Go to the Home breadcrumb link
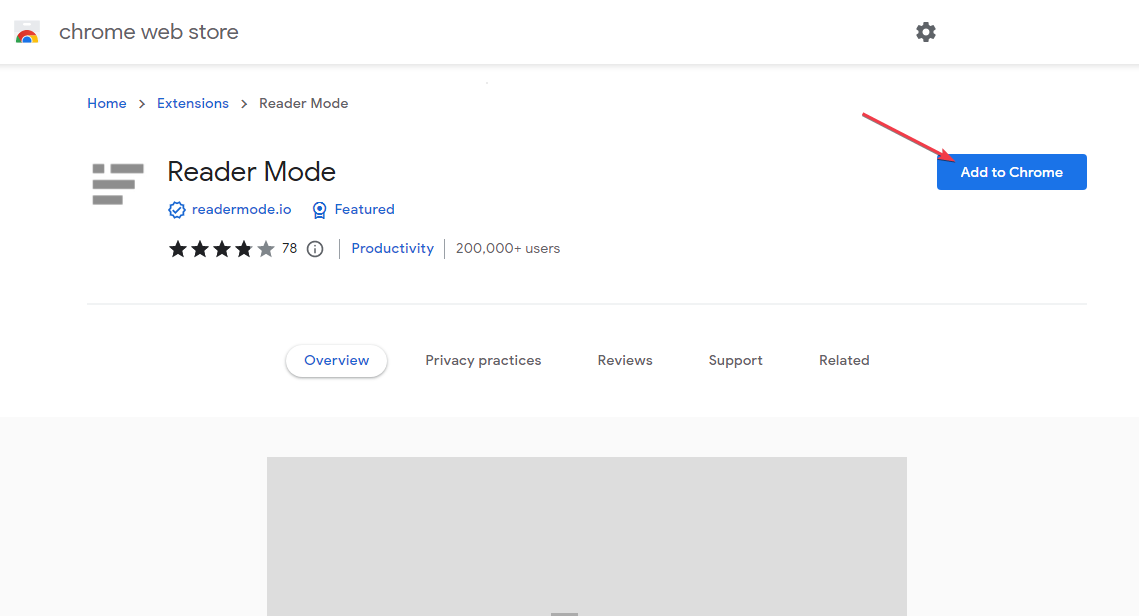Image resolution: width=1139 pixels, height=616 pixels. (107, 104)
